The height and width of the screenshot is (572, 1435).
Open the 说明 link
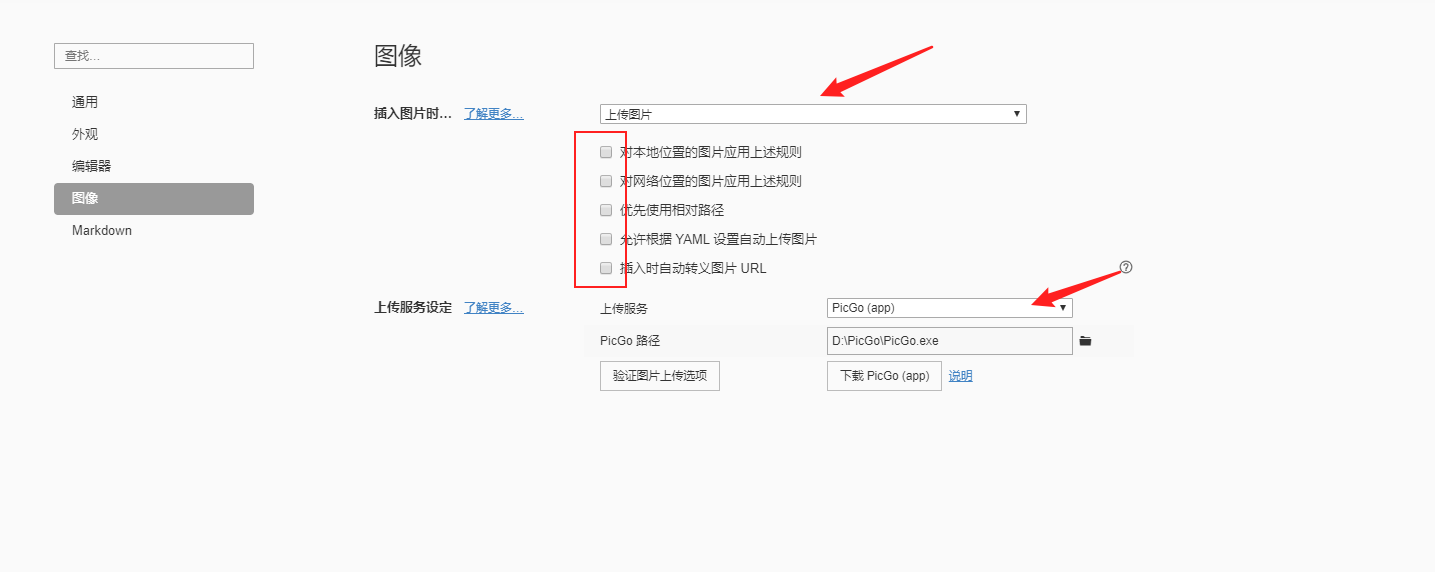click(x=960, y=376)
